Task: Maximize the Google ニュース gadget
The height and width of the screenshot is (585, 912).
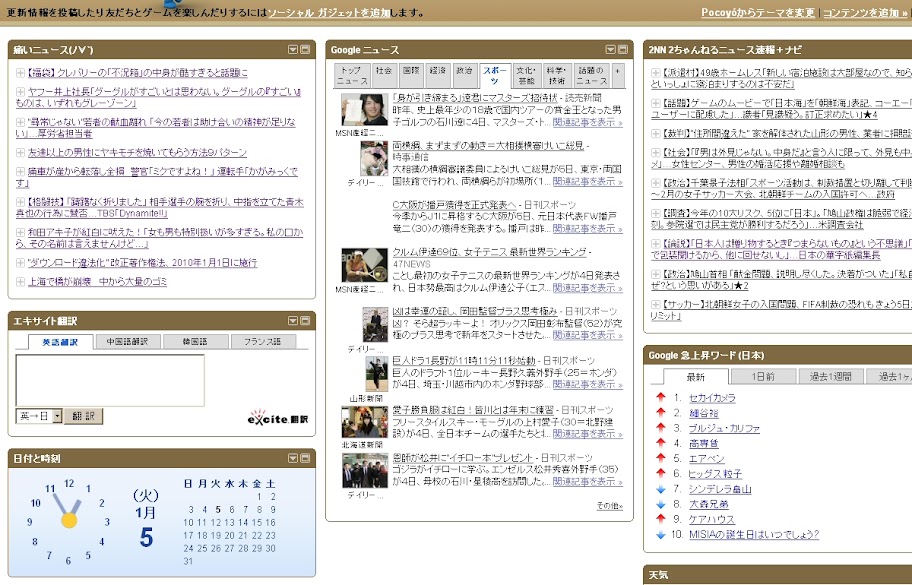Action: click(x=622, y=50)
